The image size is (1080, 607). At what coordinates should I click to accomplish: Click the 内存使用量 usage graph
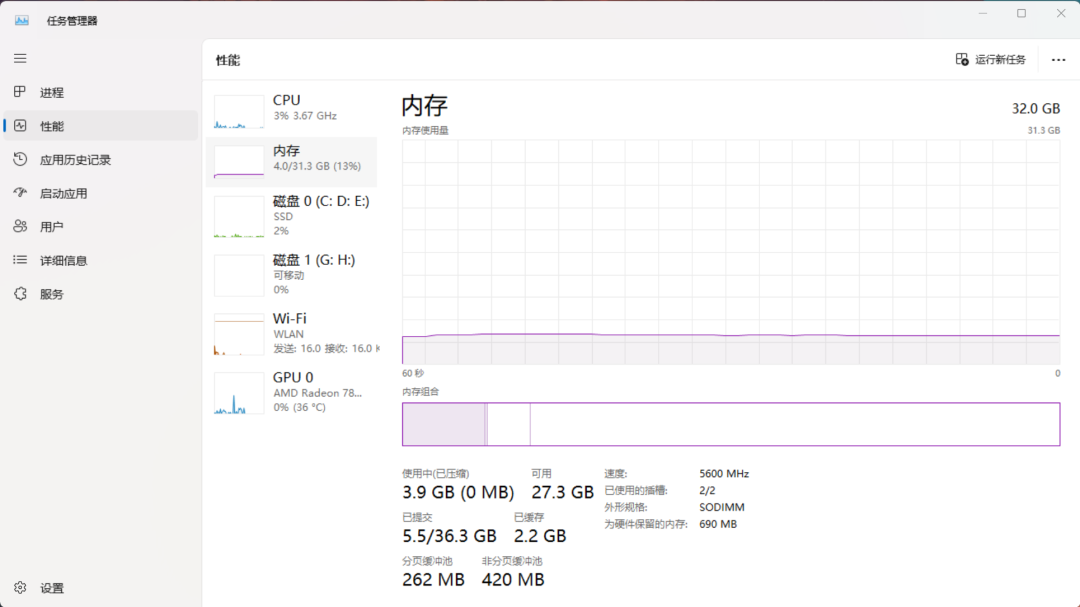click(731, 252)
